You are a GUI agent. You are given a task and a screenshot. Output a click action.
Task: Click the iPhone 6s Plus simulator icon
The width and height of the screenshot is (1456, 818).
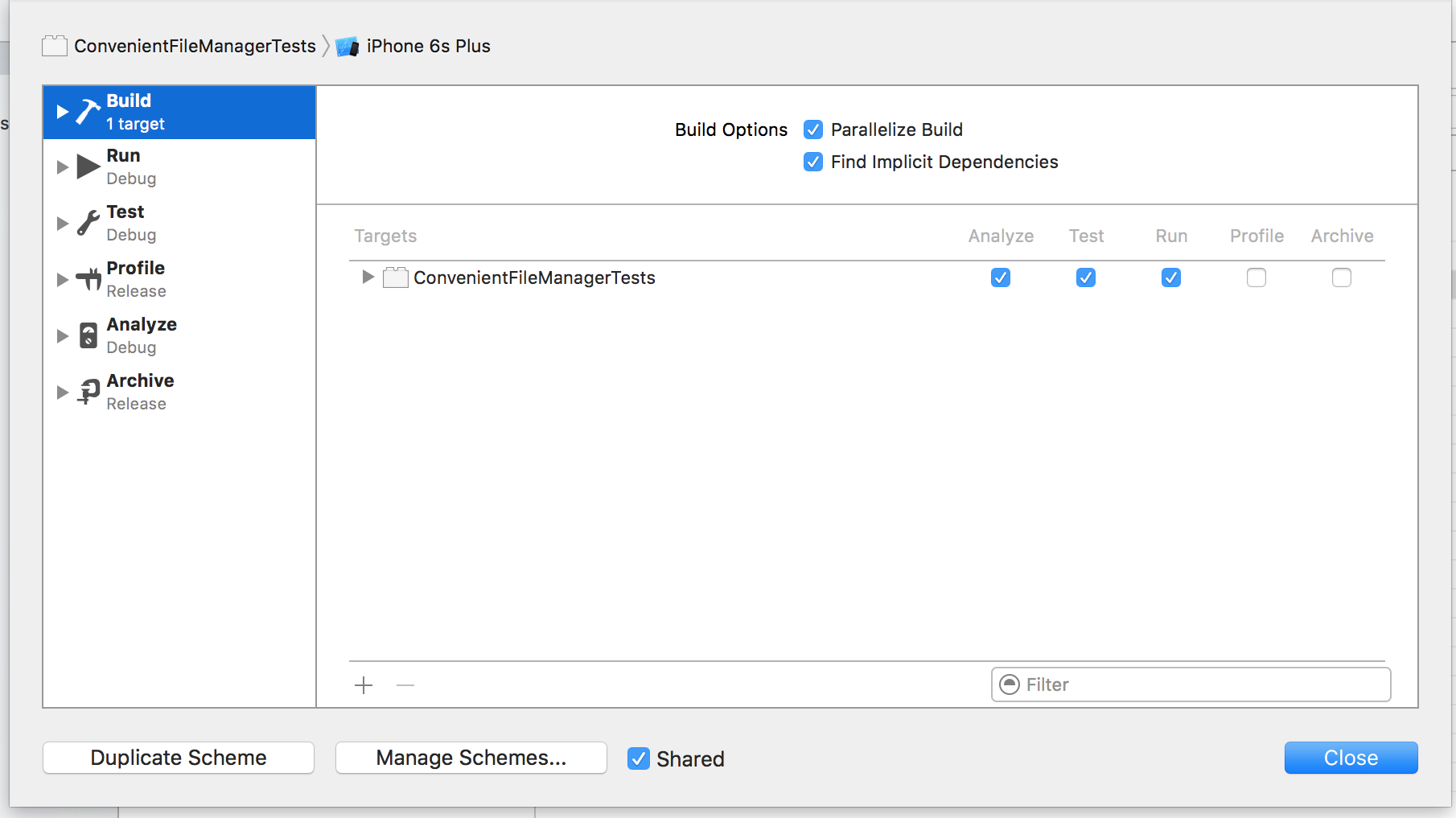[x=348, y=47]
